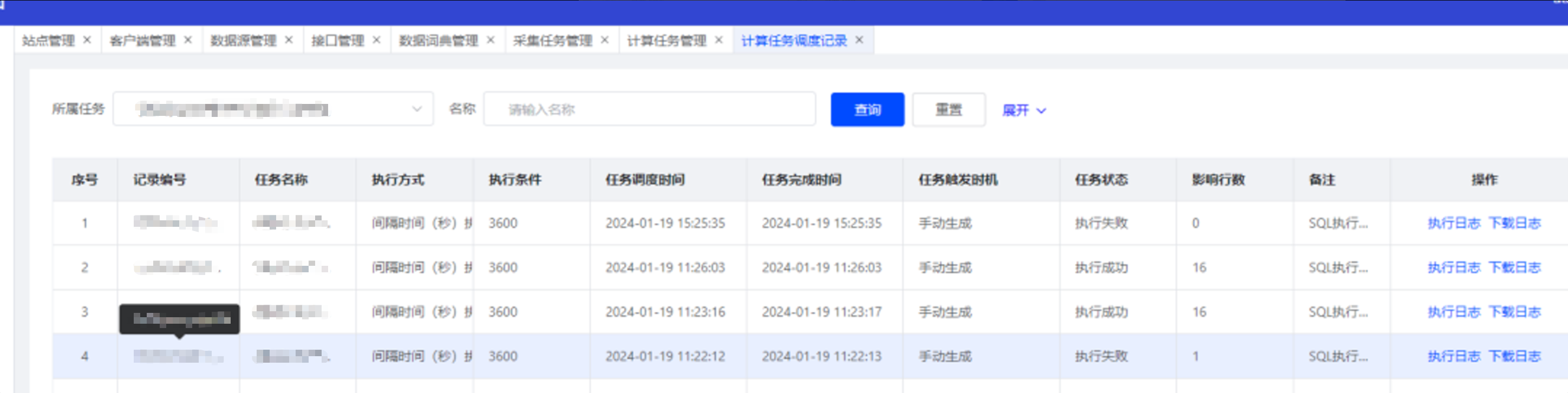
Task: Close the 数据词典管理 tab
Action: [491, 40]
